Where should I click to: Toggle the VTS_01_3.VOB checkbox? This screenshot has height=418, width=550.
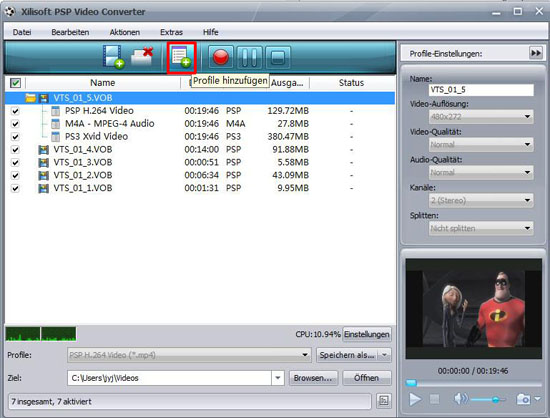(x=15, y=163)
